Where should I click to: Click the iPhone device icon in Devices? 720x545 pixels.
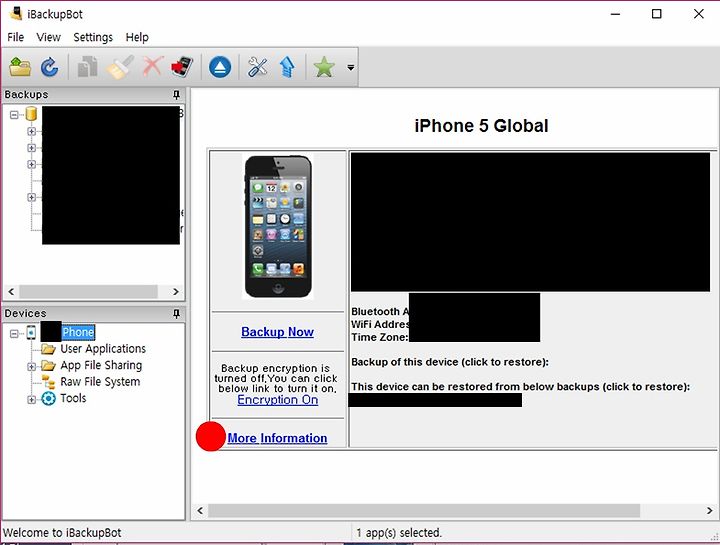click(31, 332)
